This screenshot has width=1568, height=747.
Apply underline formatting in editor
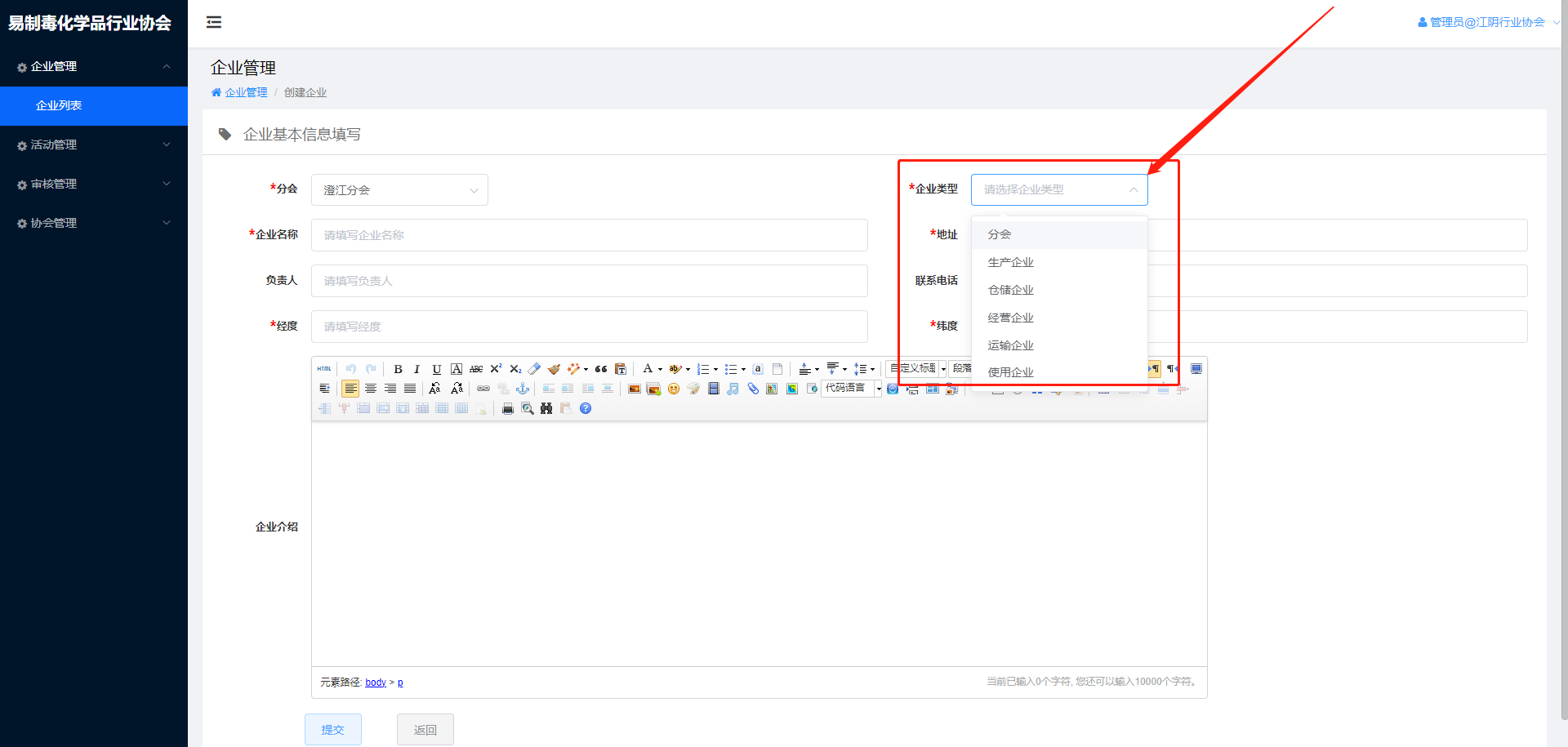437,369
